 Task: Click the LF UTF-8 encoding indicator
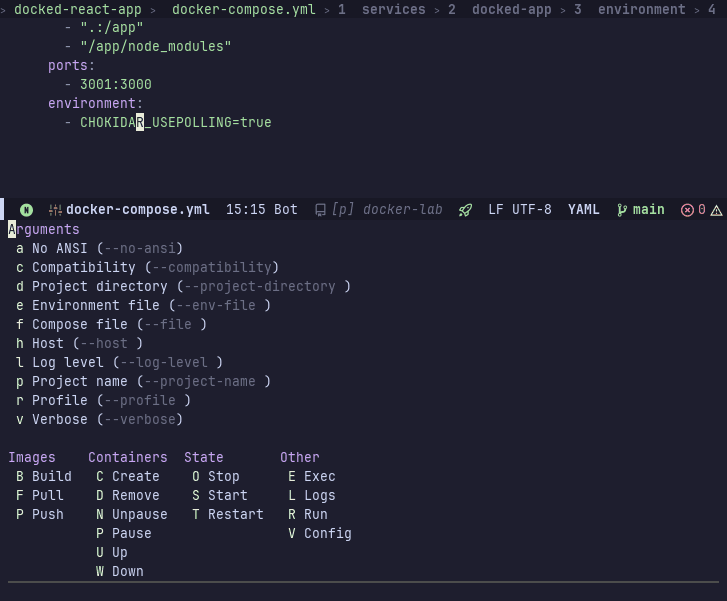click(x=520, y=210)
